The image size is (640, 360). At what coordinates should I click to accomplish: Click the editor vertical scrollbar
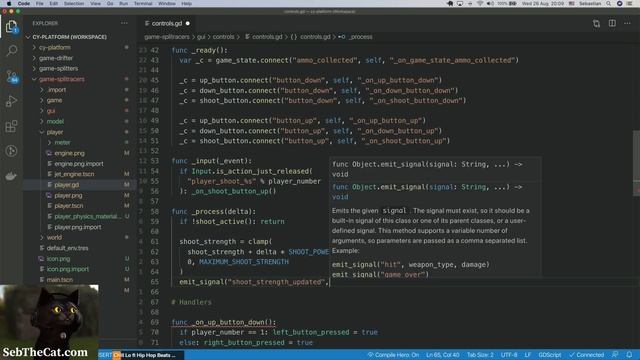(636, 162)
